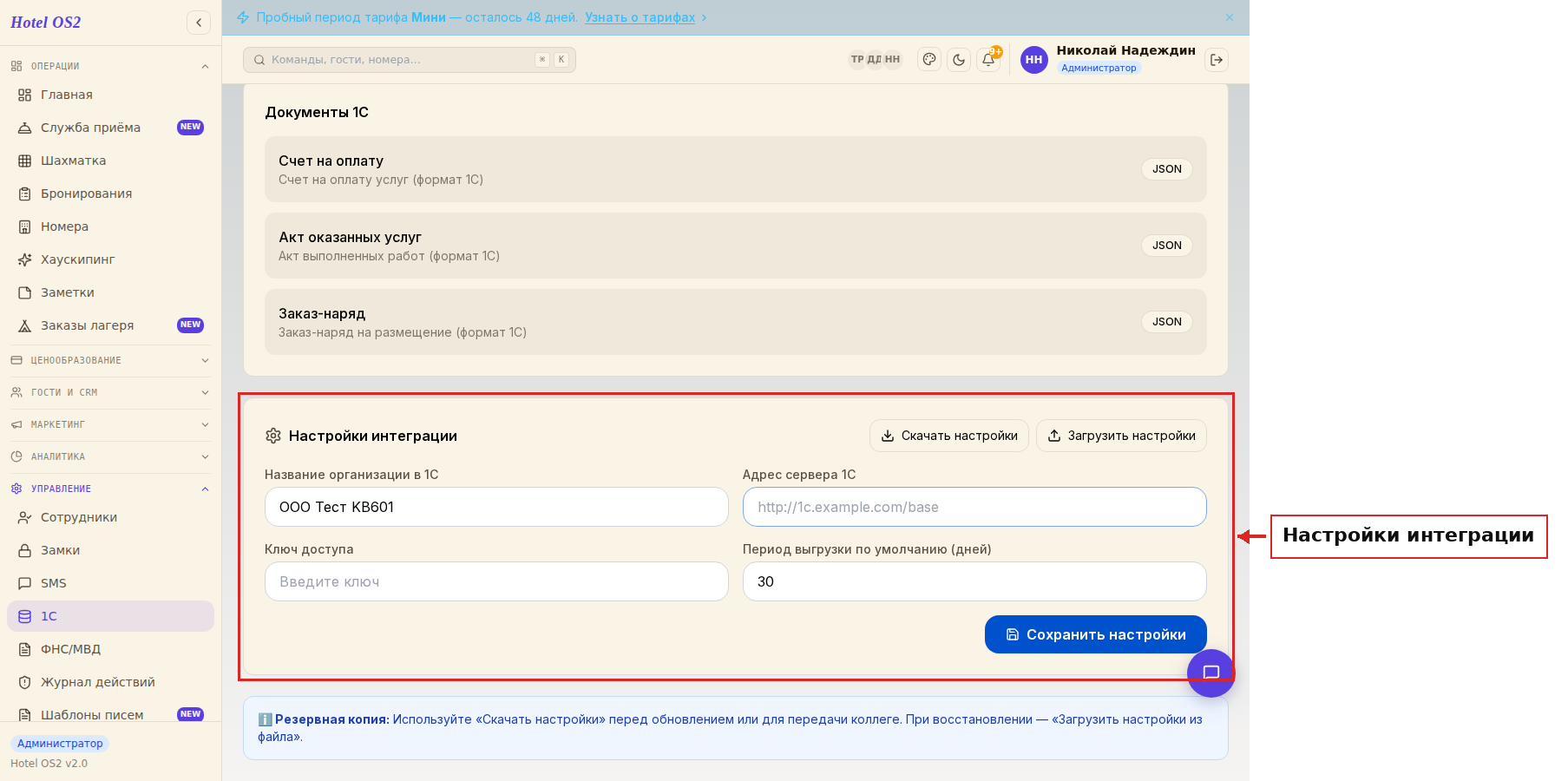Edit Название организации в 1С field
Screen dimensions: 1568x781
(x=496, y=507)
